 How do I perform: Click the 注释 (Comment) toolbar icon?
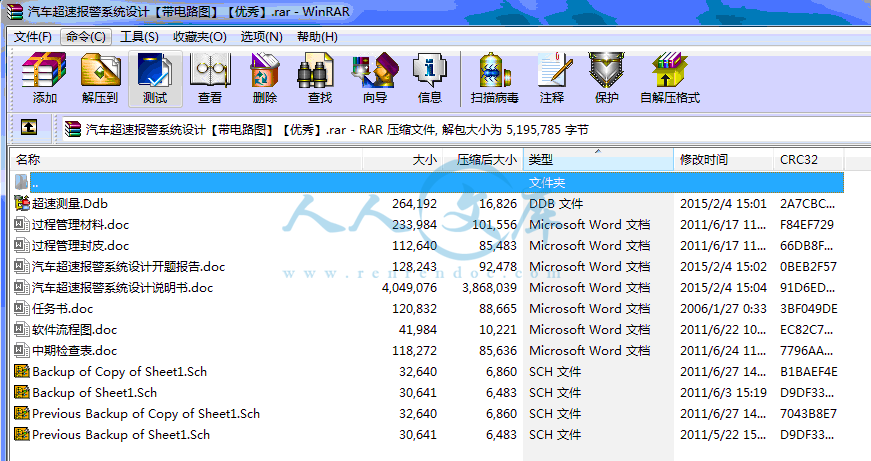pyautogui.click(x=554, y=70)
